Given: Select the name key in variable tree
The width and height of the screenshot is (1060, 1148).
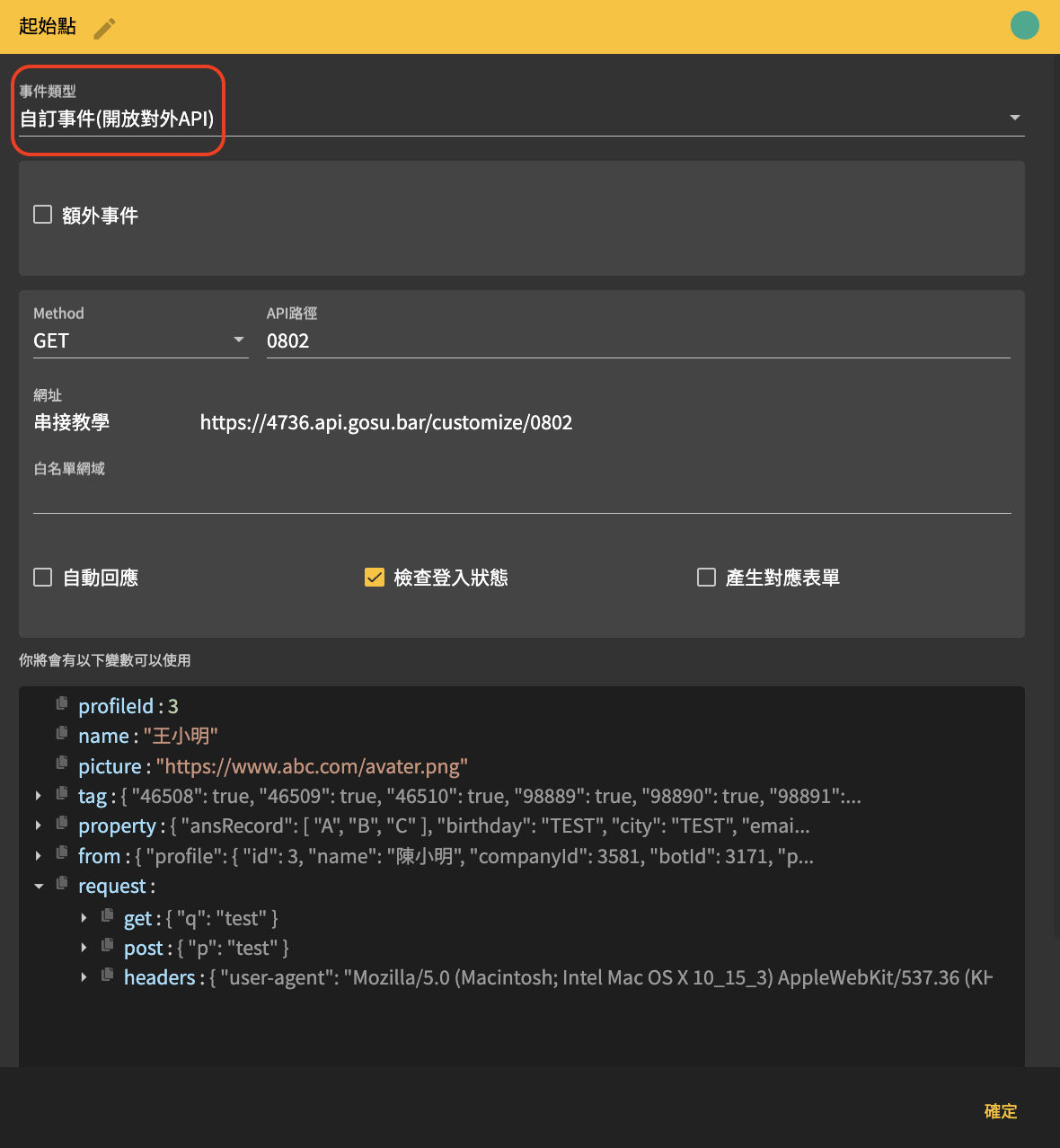Looking at the screenshot, I should tap(103, 736).
